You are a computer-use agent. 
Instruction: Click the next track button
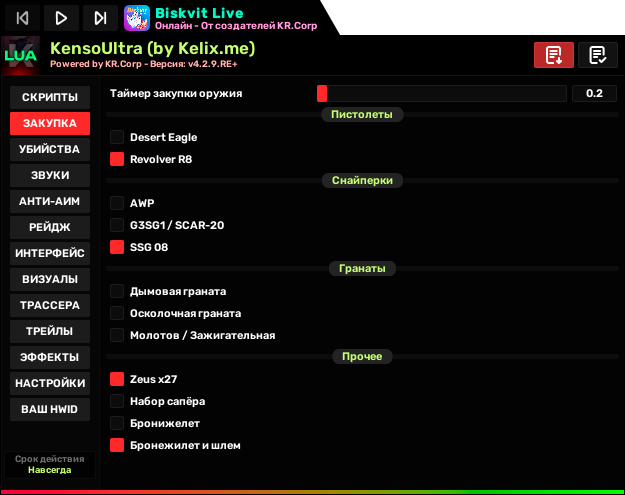pos(99,17)
